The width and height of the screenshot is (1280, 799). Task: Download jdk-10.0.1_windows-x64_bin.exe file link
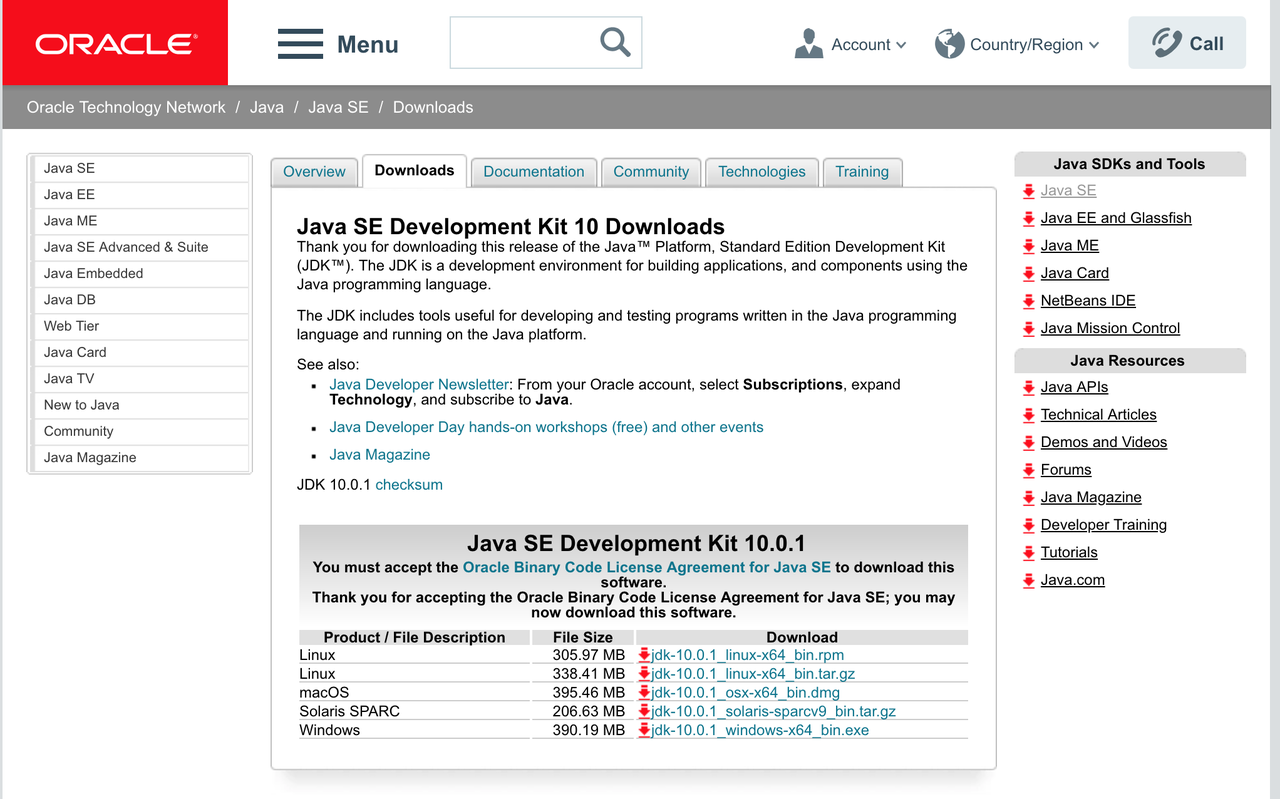coord(760,730)
